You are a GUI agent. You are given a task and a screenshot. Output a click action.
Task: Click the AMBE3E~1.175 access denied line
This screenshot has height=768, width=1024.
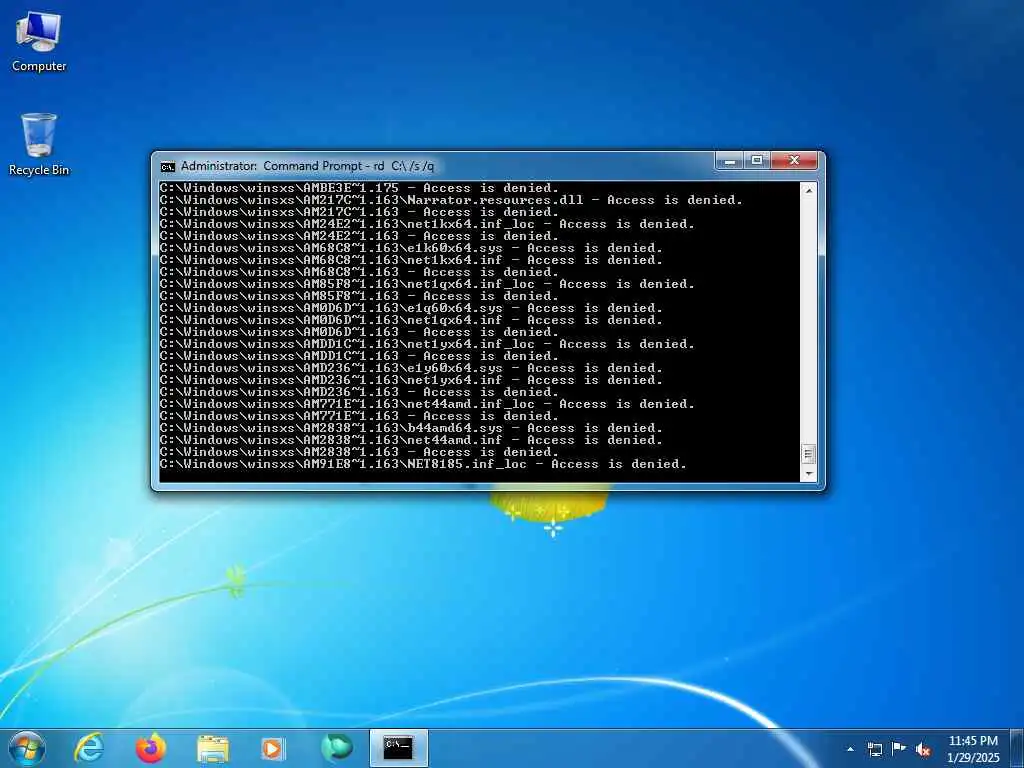[359, 188]
